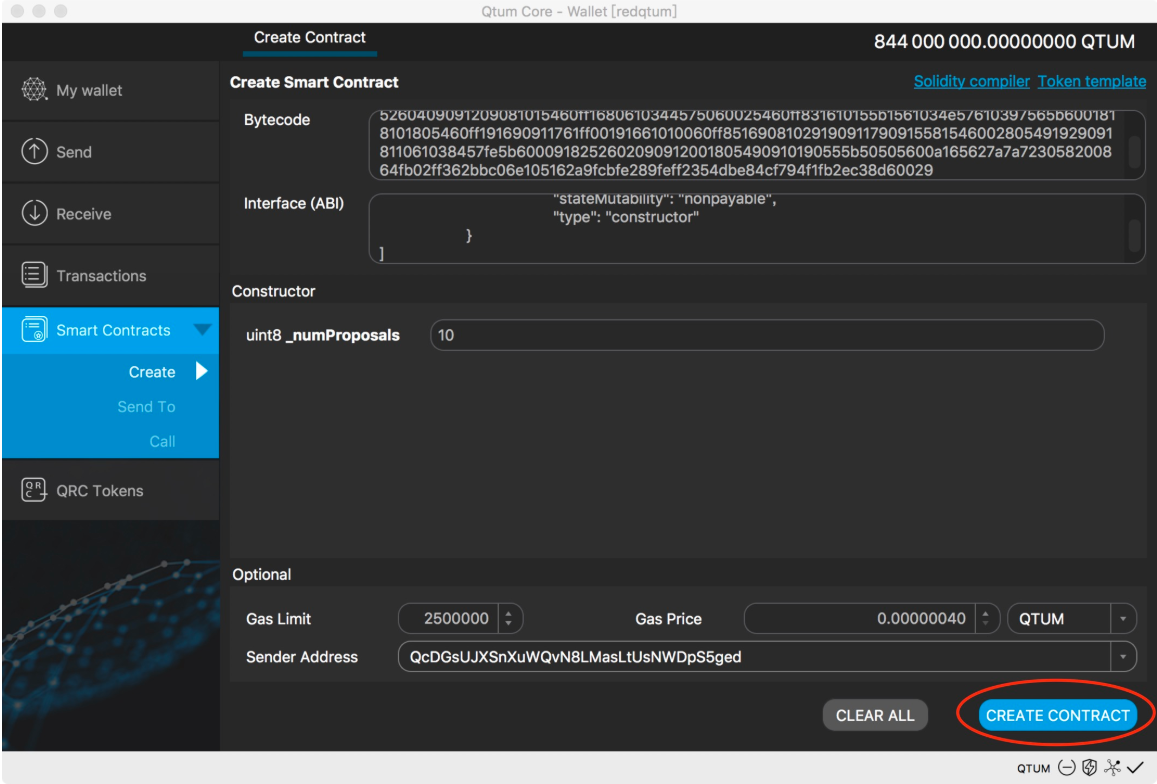Click the CREATE CONTRACT button

tap(1057, 715)
